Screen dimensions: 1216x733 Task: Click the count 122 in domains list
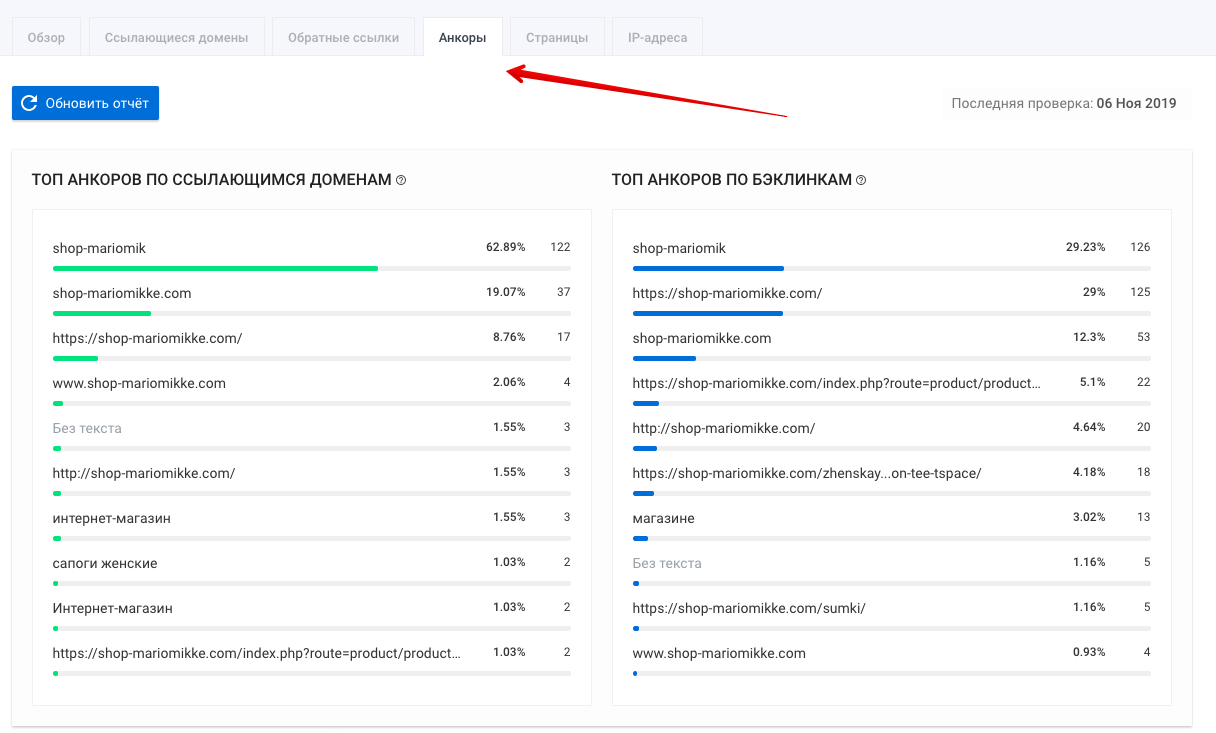pos(560,247)
